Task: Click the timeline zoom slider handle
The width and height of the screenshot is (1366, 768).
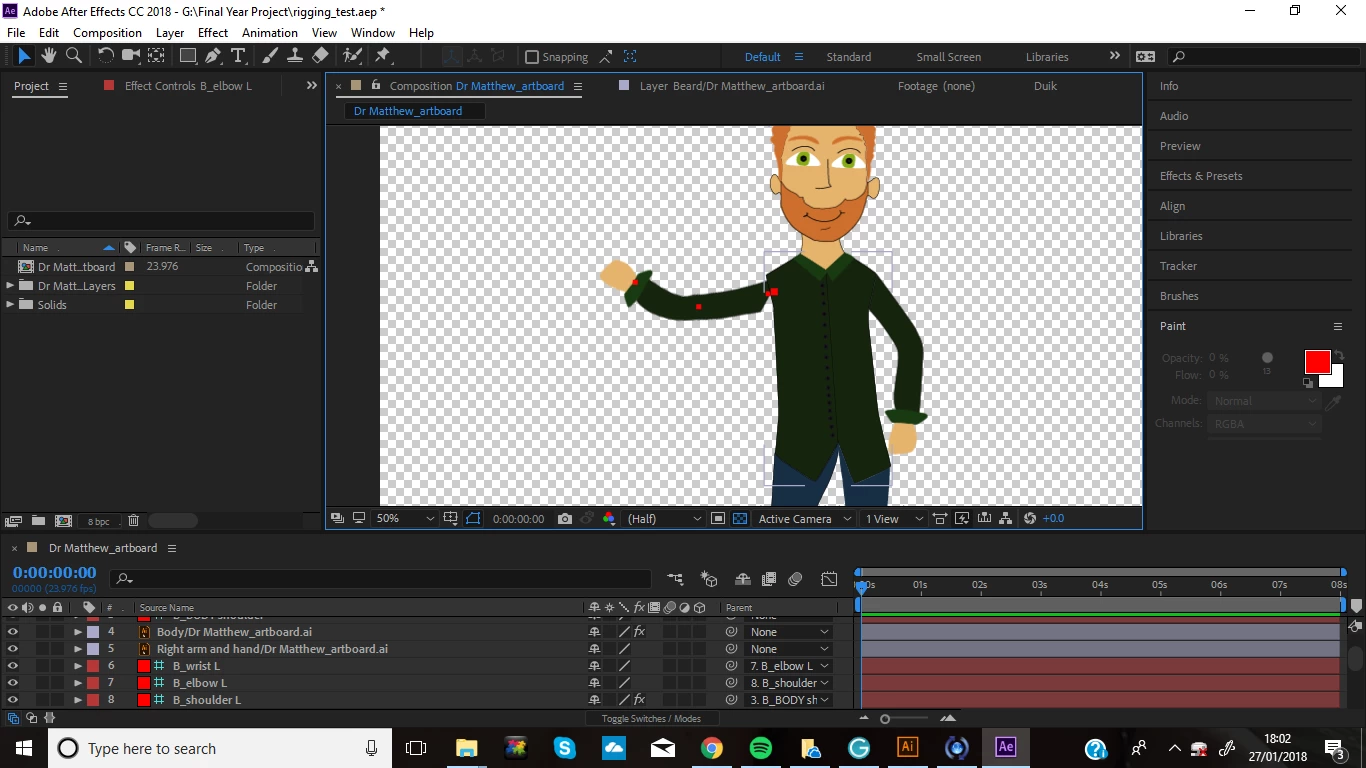Action: pos(885,719)
